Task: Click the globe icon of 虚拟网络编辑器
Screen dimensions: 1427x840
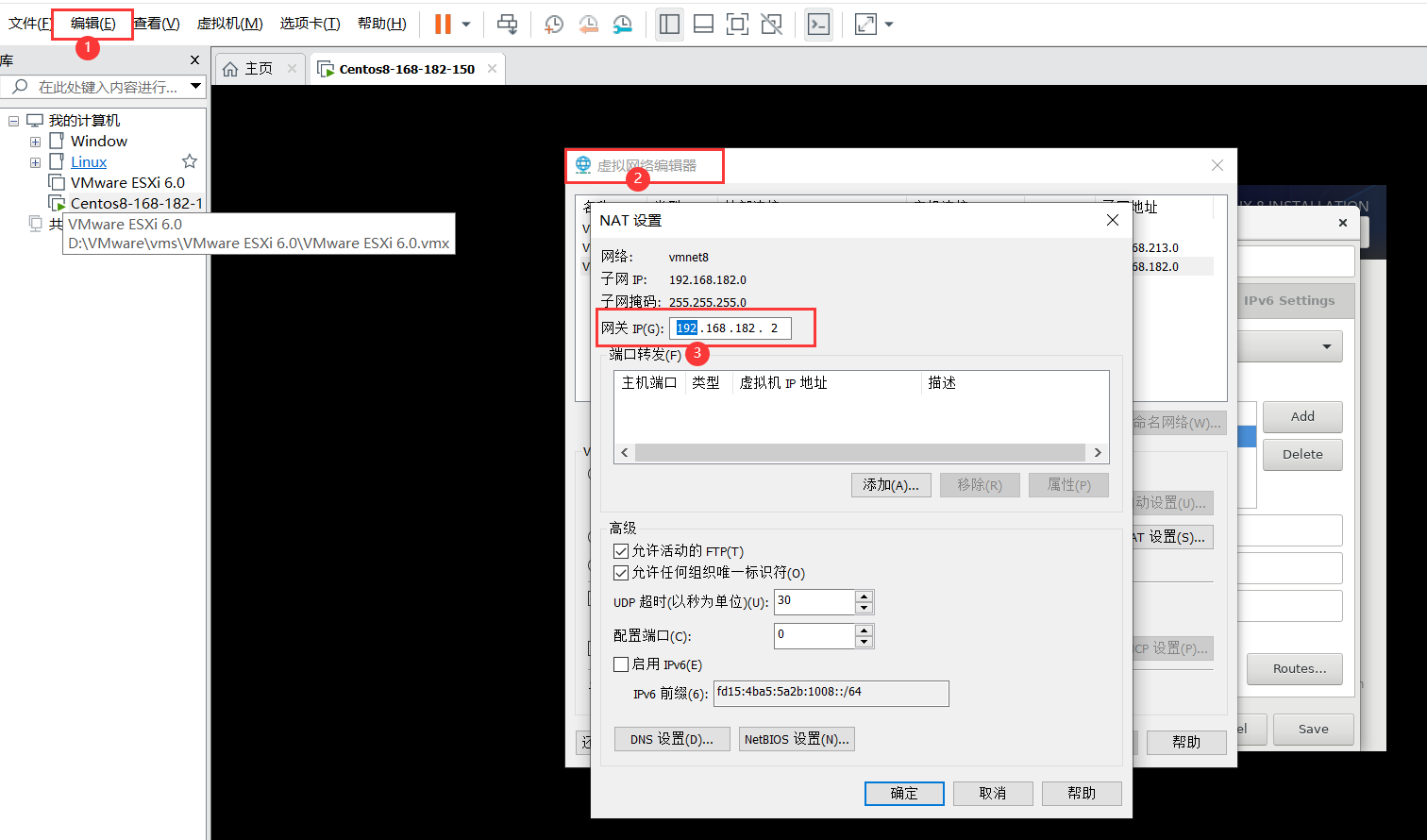Action: coord(583,165)
